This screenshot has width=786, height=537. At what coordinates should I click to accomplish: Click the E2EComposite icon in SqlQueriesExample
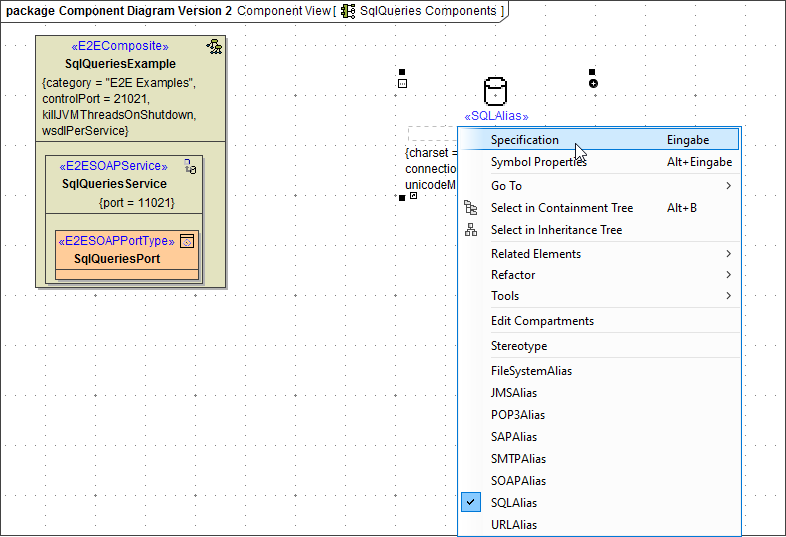(214, 47)
